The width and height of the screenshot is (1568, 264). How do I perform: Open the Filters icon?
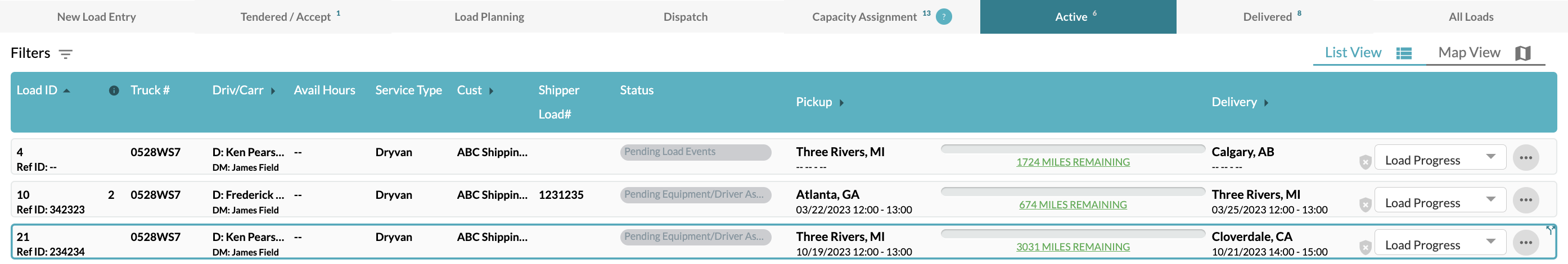click(66, 54)
